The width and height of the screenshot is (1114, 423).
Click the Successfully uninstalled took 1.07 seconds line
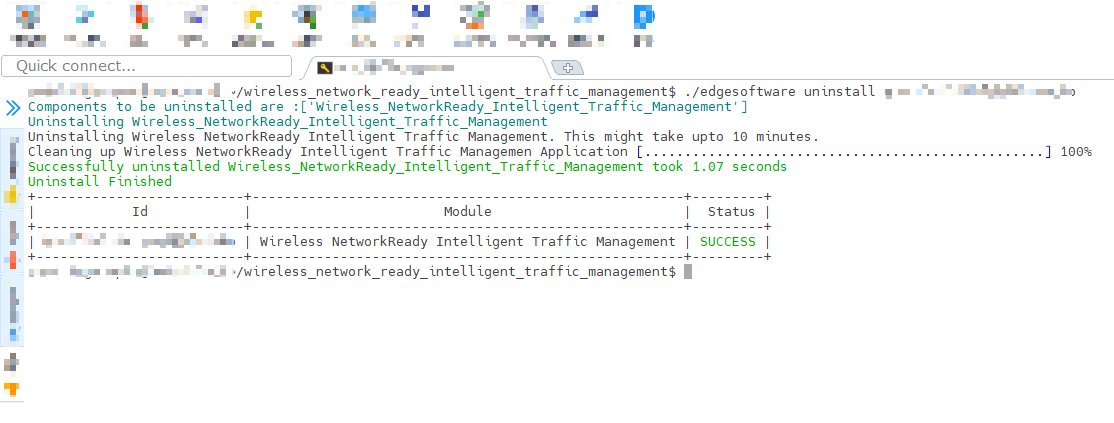pos(407,167)
